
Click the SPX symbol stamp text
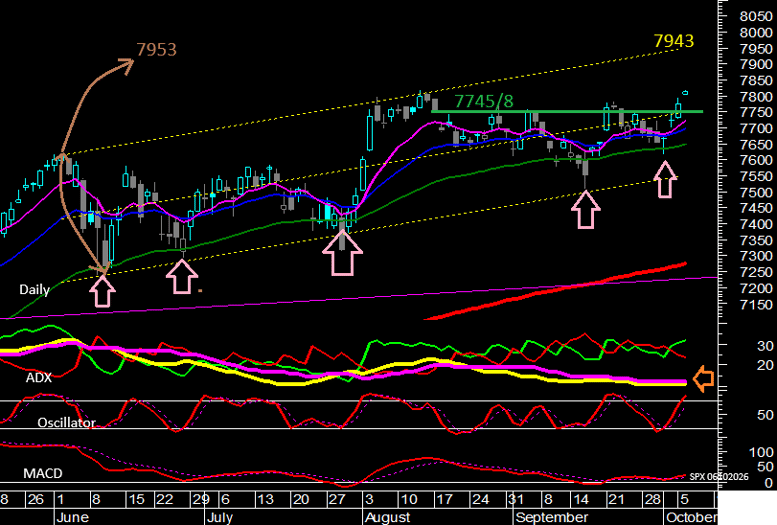click(719, 476)
